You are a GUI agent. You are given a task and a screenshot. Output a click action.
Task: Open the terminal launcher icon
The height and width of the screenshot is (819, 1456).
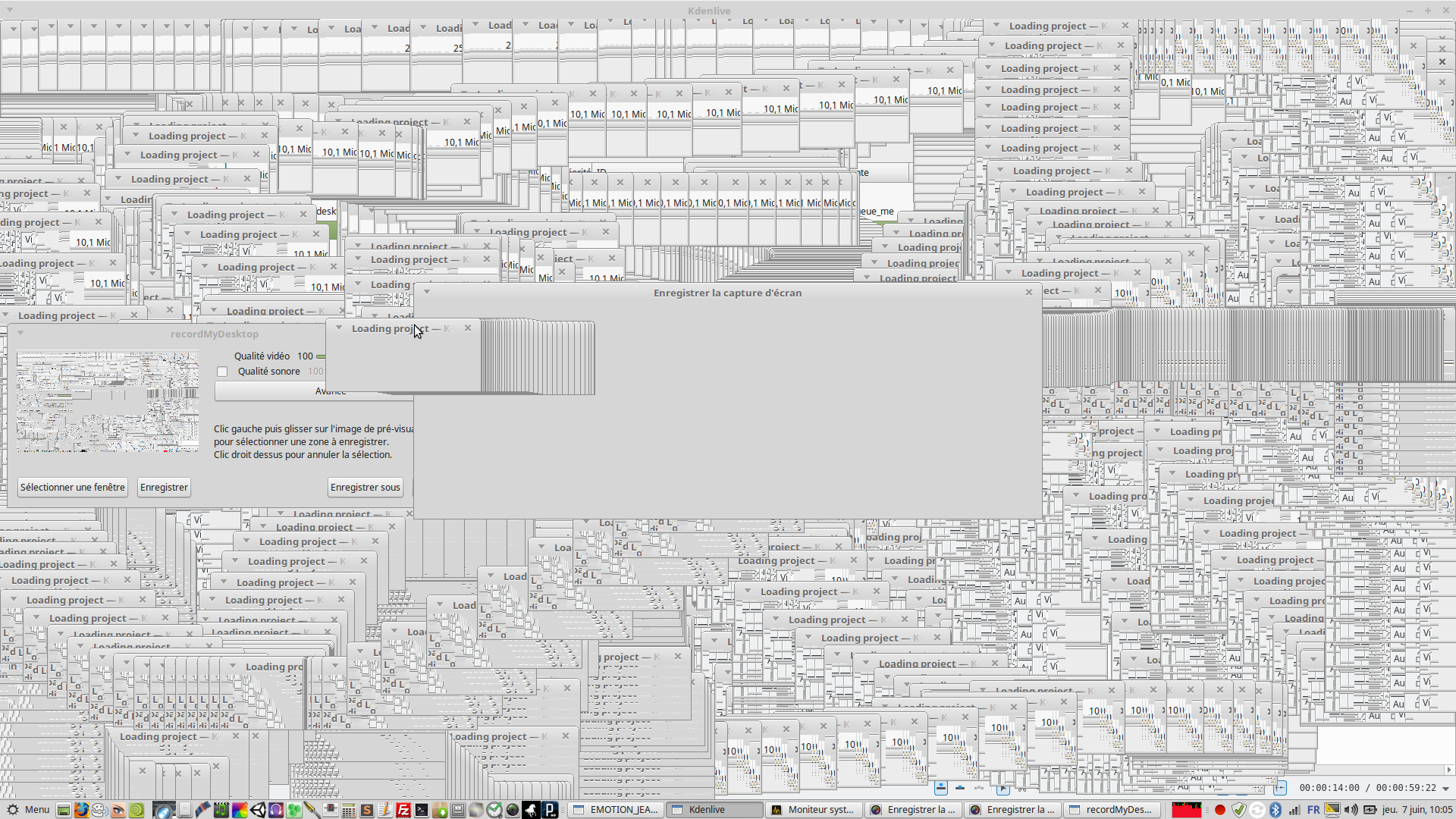coord(422,810)
